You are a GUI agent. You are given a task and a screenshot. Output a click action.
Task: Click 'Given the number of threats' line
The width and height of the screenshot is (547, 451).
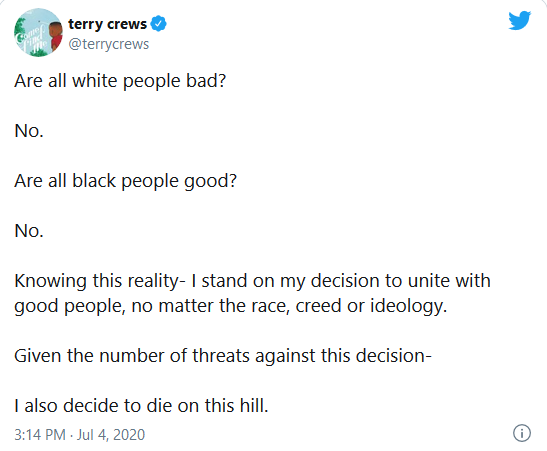[x=223, y=356]
